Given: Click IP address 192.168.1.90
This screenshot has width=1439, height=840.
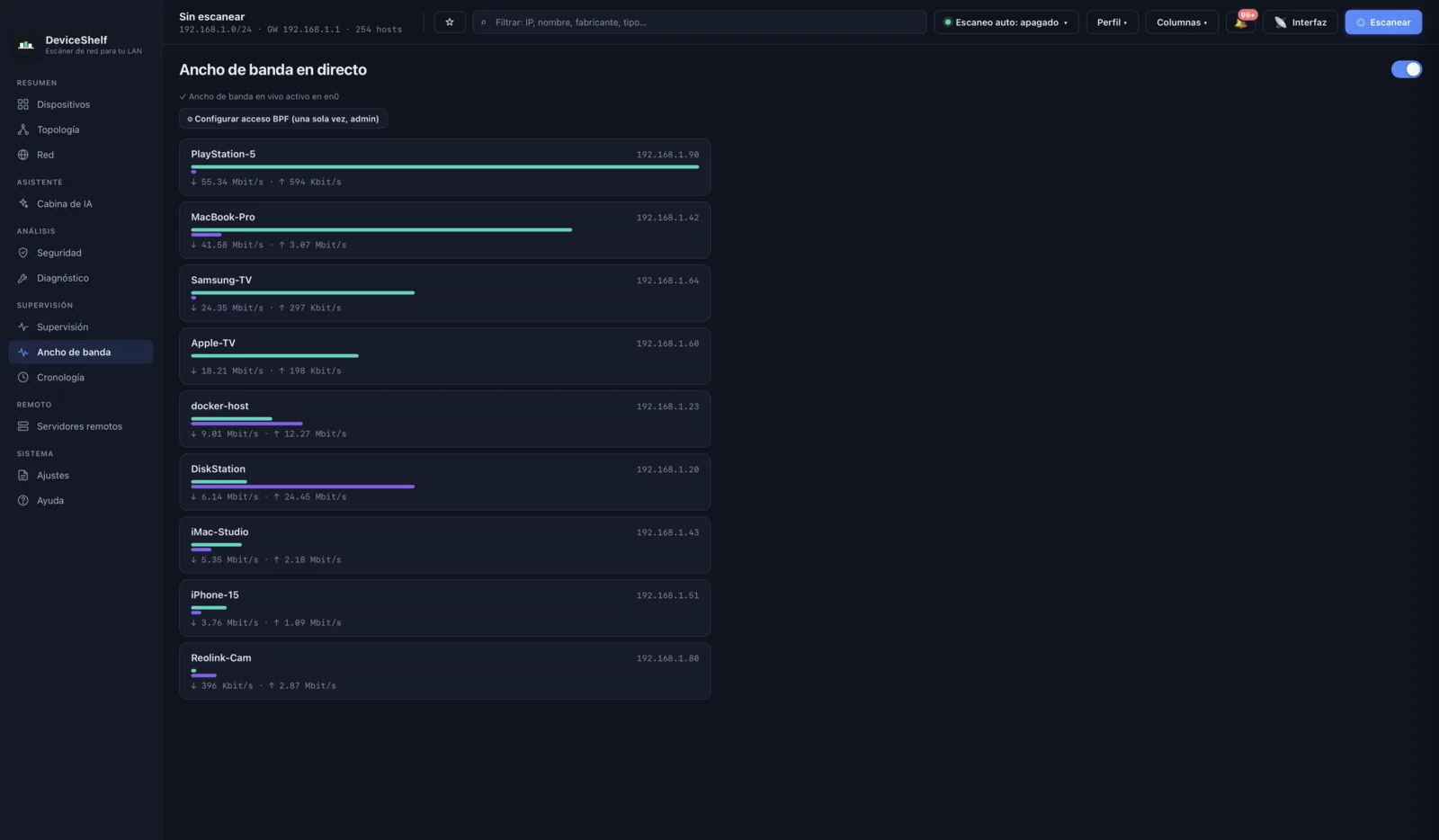Looking at the screenshot, I should tap(667, 155).
